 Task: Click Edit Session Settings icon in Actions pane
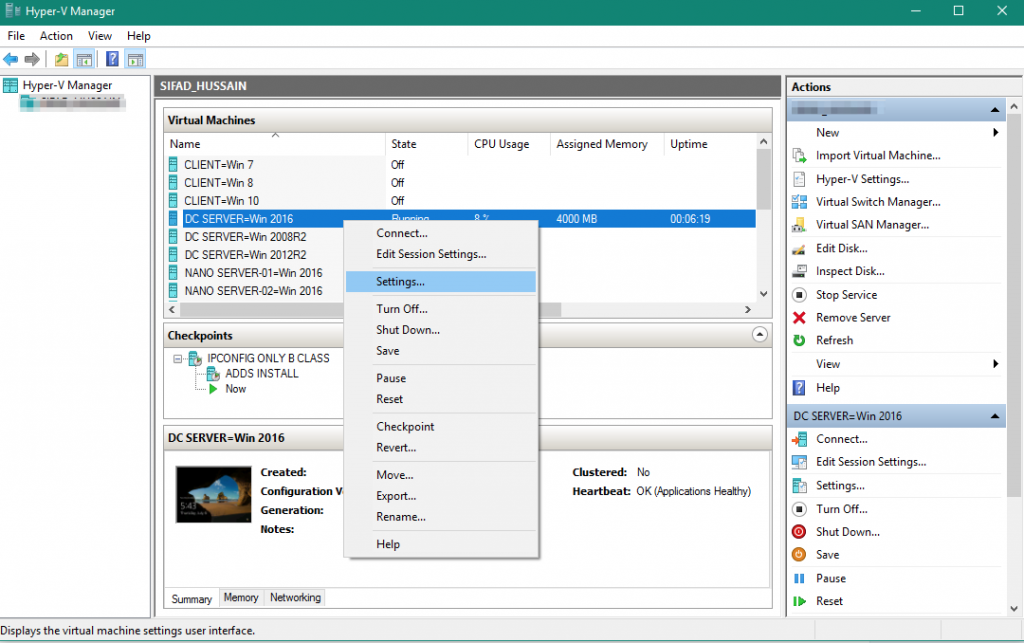(799, 462)
